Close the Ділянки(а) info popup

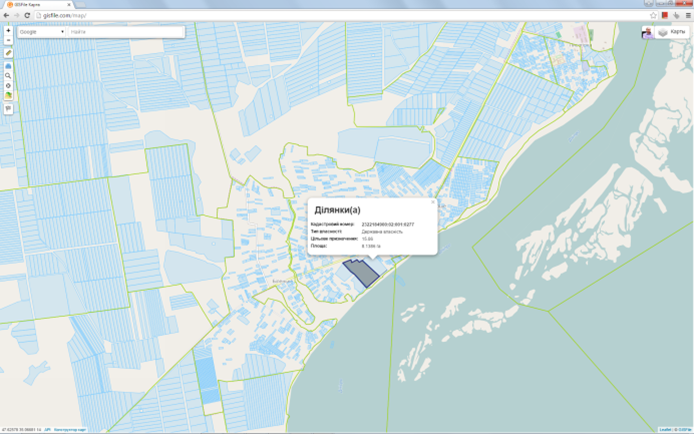[x=433, y=202]
